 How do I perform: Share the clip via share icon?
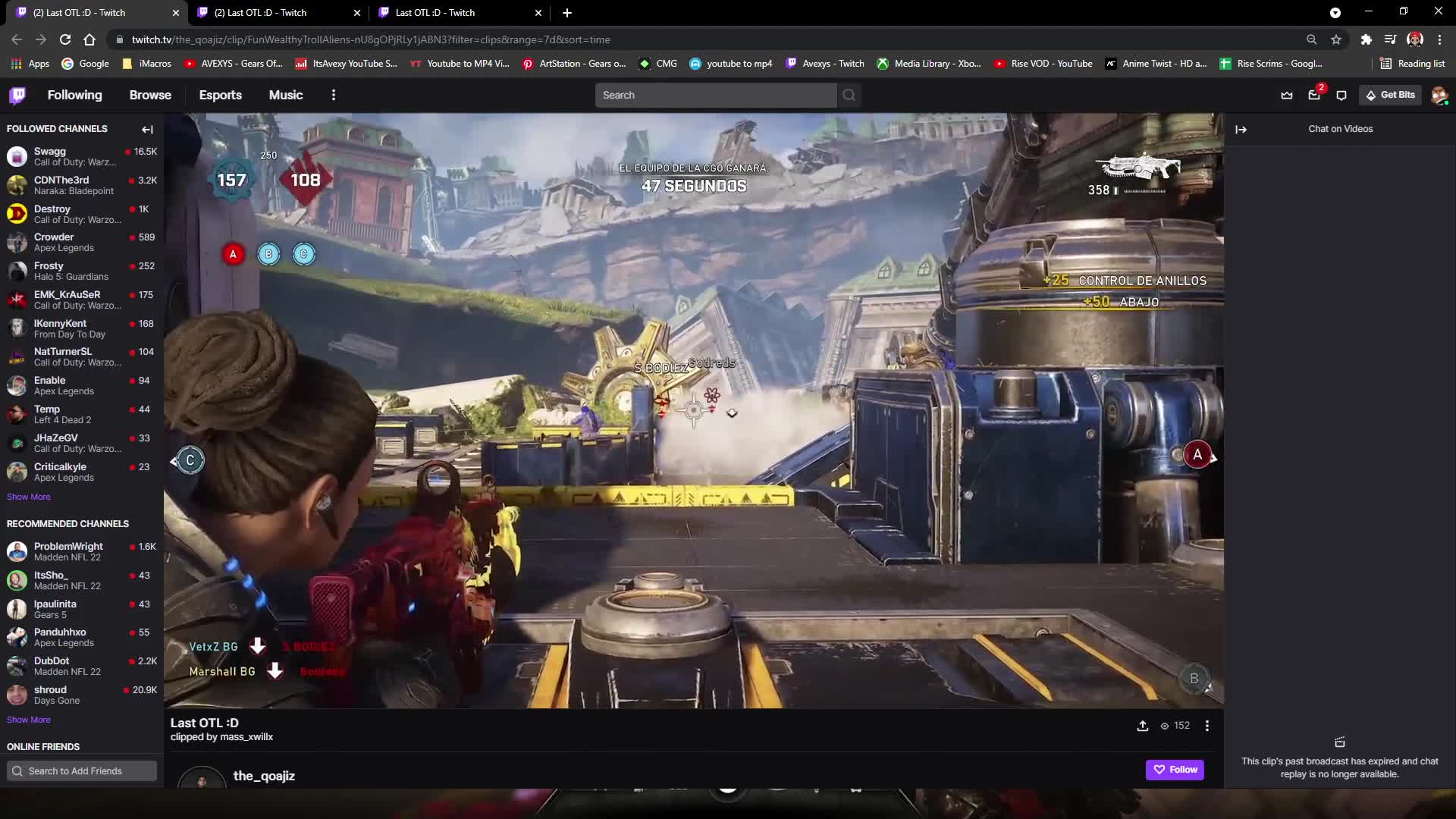(1142, 726)
